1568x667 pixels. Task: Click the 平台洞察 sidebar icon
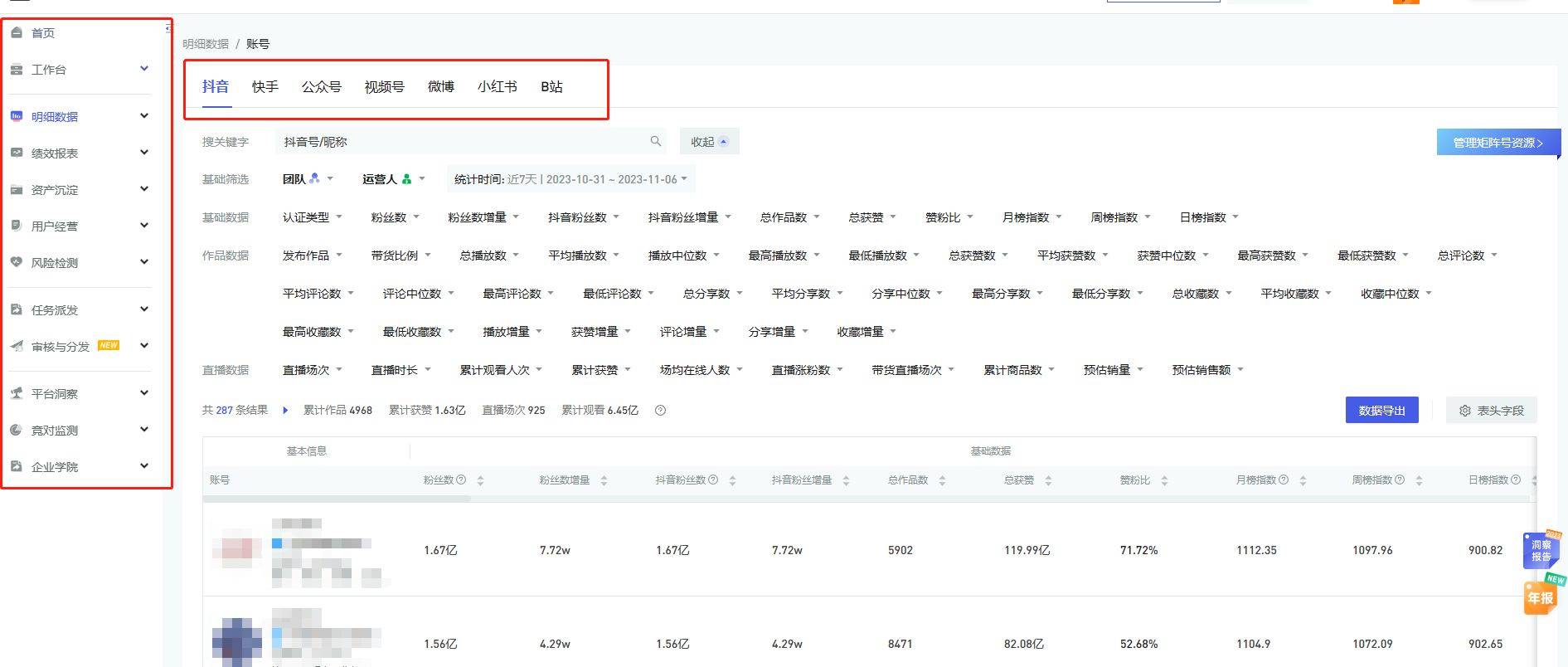(x=17, y=393)
